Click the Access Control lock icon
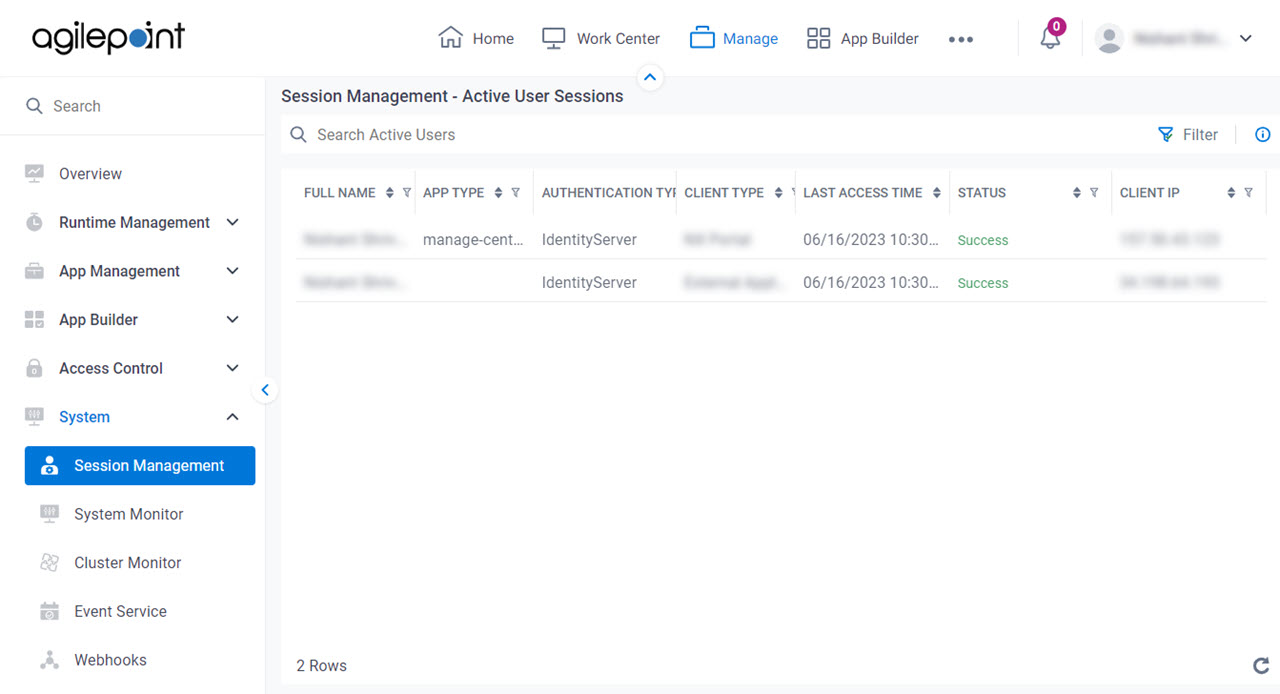The width and height of the screenshot is (1280, 694). tap(34, 368)
